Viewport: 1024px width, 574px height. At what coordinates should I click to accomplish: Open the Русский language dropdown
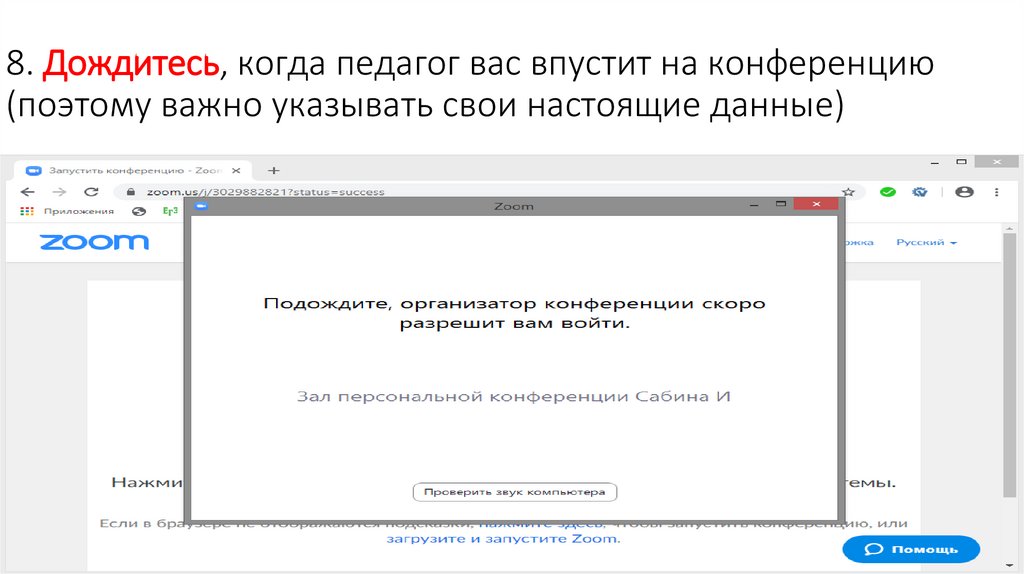point(926,242)
